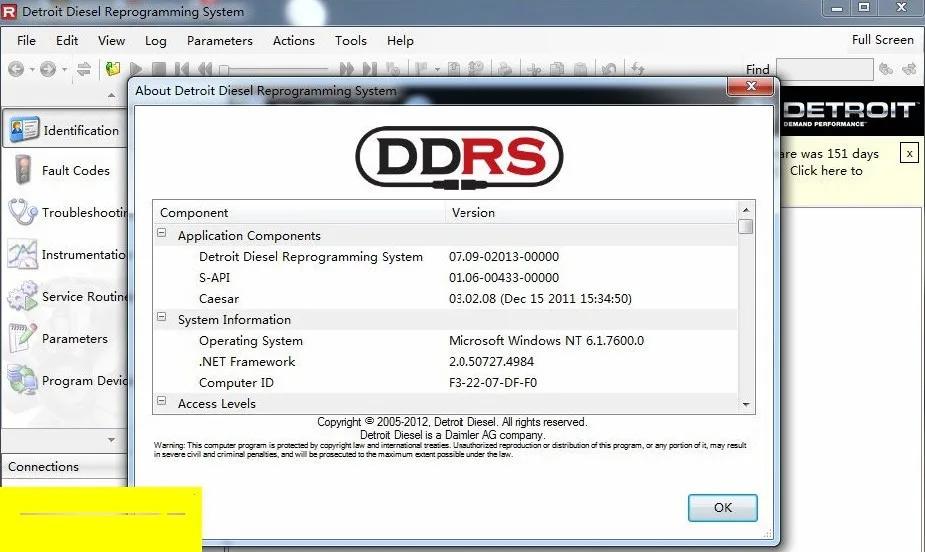Click the swap arrows toolbar icon

(84, 69)
